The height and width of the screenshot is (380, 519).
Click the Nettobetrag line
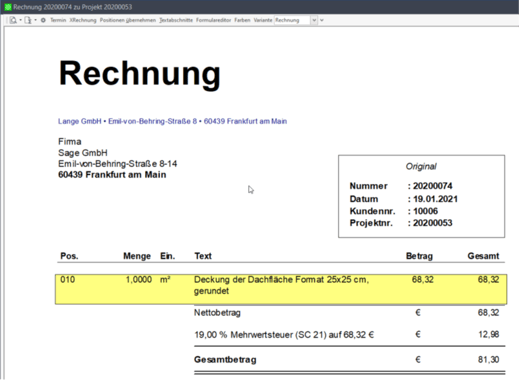pyautogui.click(x=217, y=313)
